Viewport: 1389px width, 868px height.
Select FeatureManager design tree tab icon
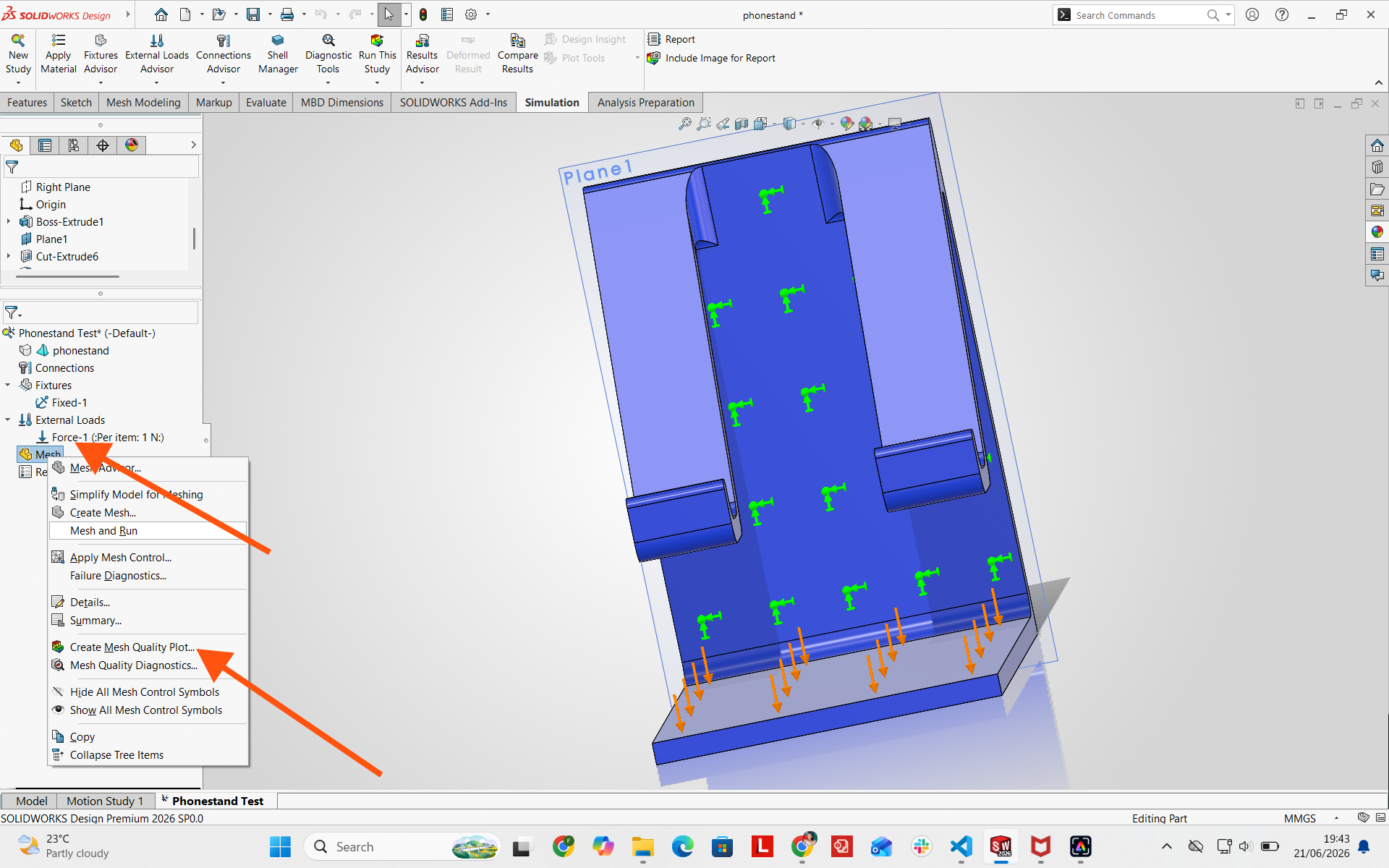coord(16,145)
